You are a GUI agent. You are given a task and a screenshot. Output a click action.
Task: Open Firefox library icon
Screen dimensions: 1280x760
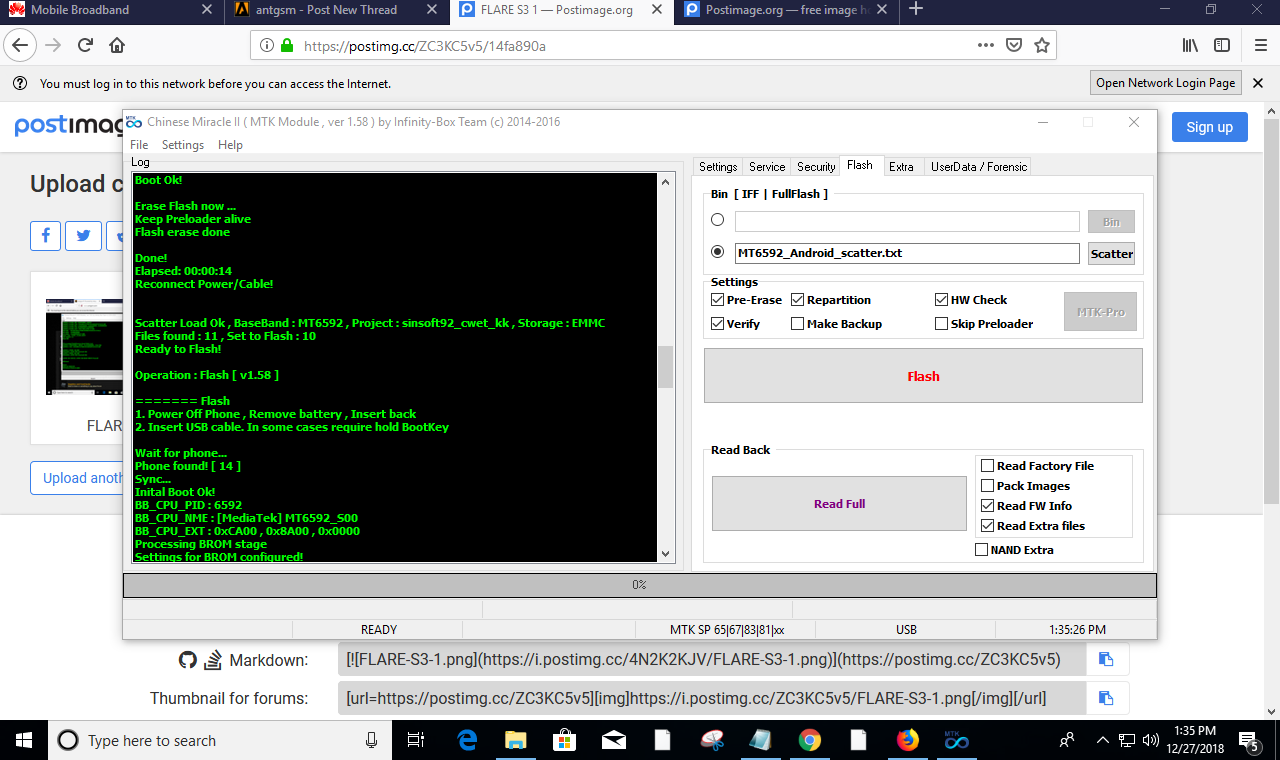(x=1191, y=46)
